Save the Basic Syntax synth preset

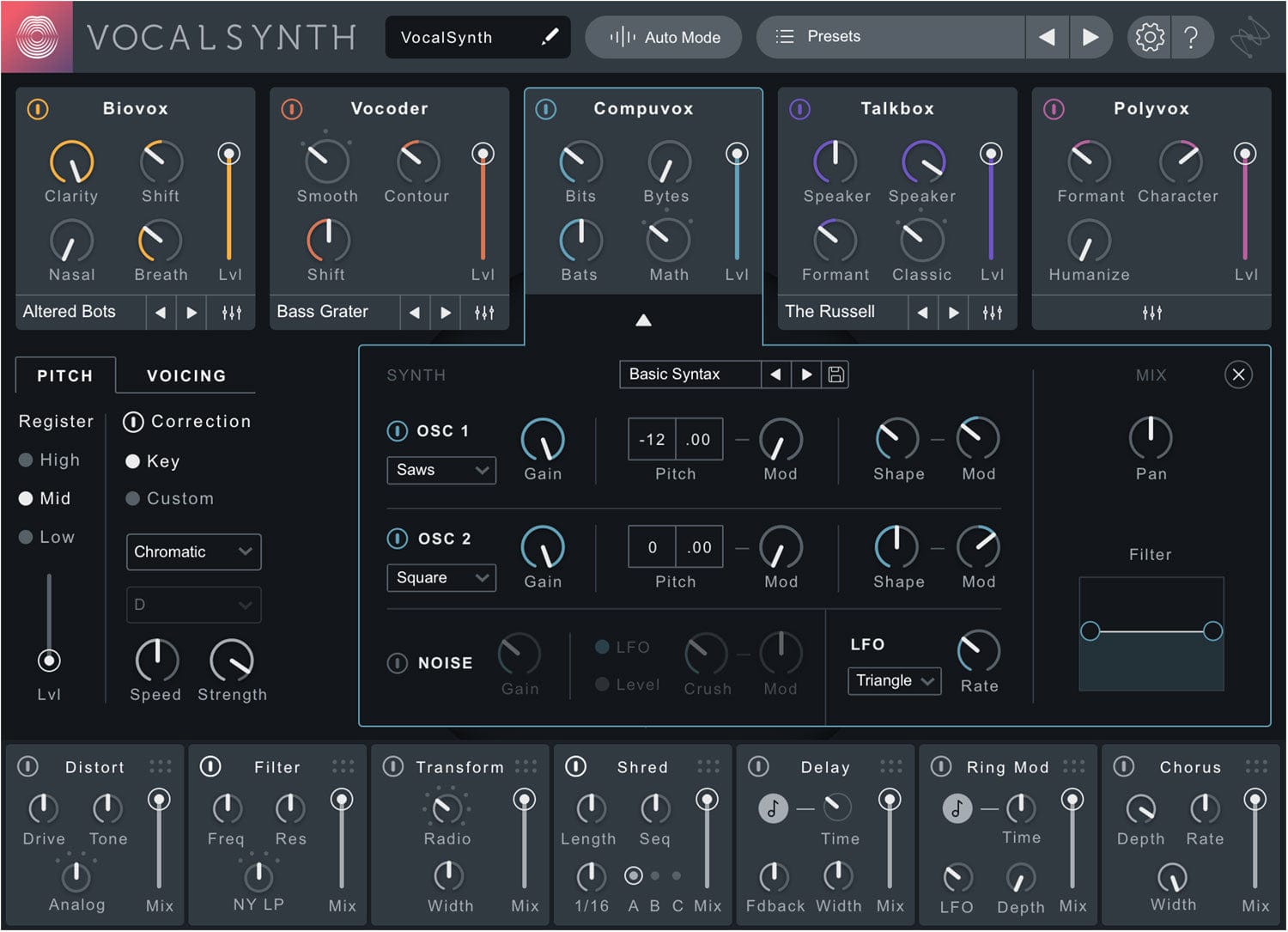[835, 375]
